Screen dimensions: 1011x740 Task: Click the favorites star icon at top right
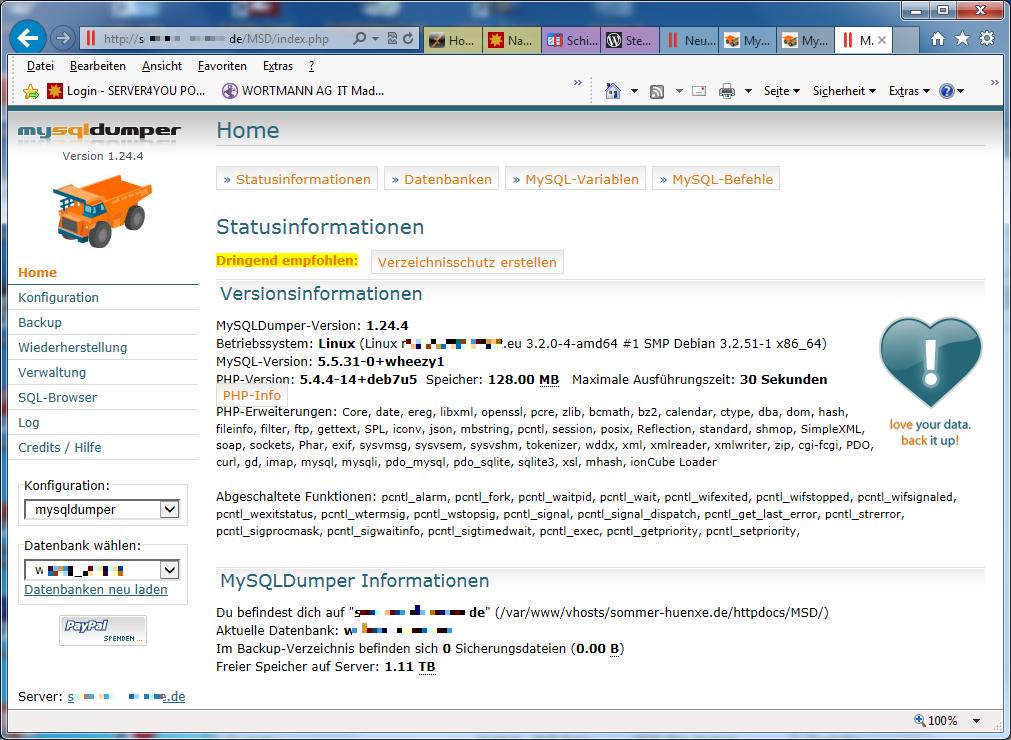click(962, 39)
